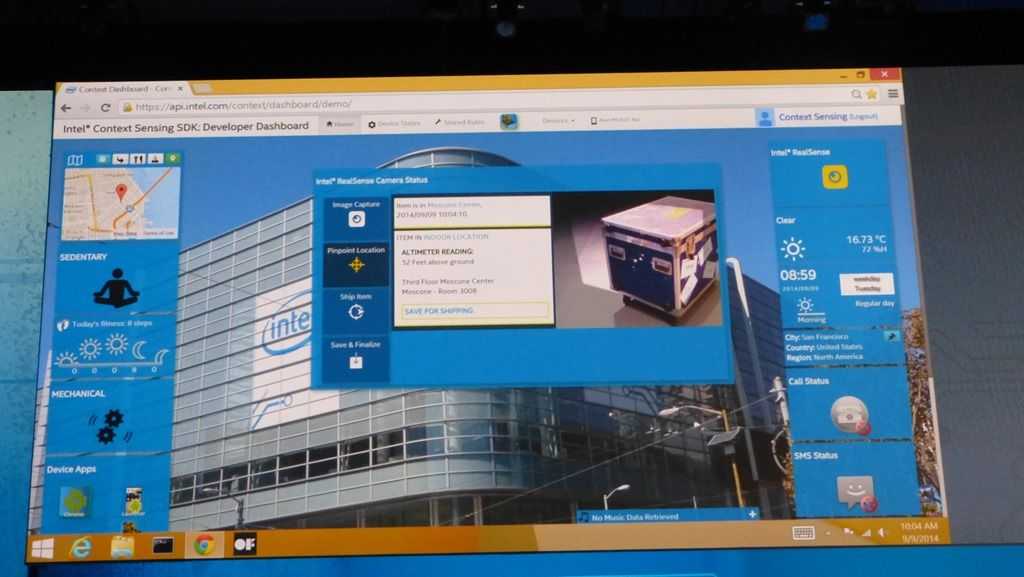Open Internet Explorer from the taskbar
Image resolution: width=1024 pixels, height=577 pixels.
click(81, 547)
